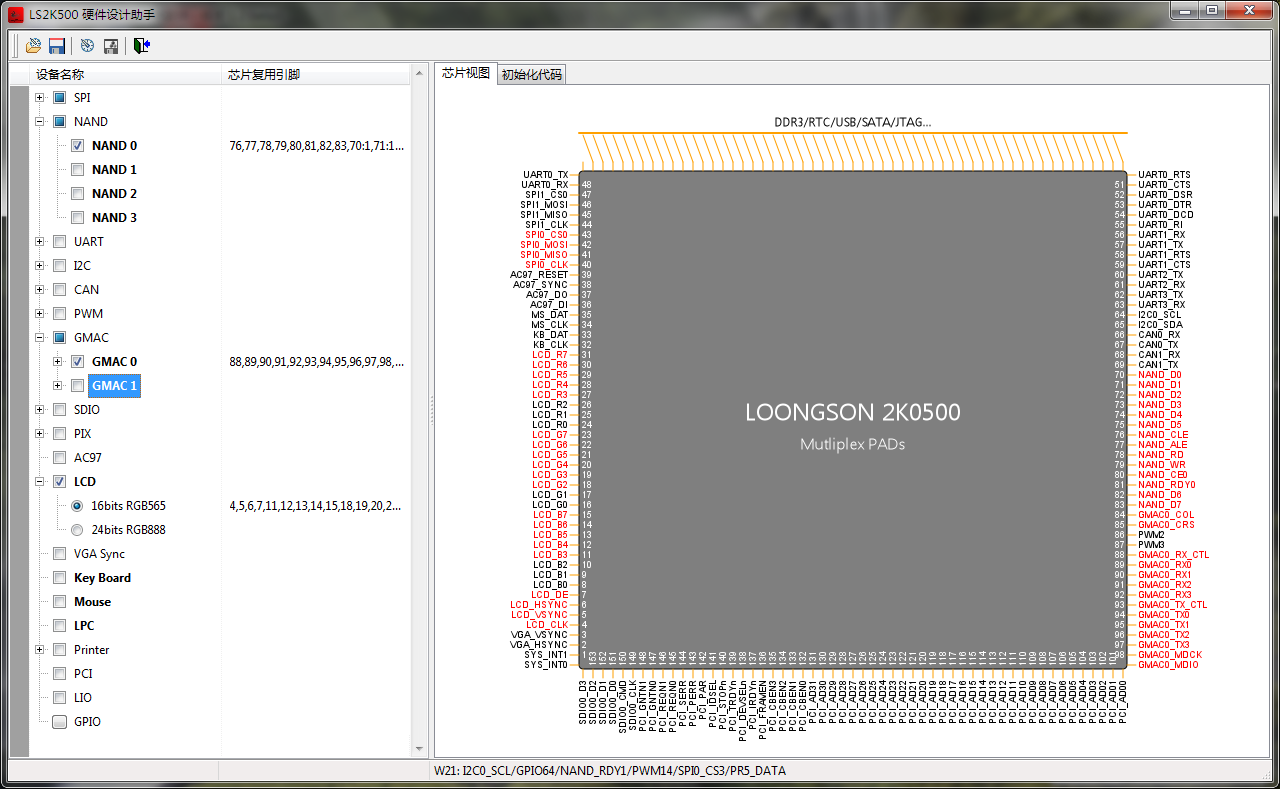Uncheck the GMAC 0 checkbox
The height and width of the screenshot is (789, 1280).
point(77,362)
